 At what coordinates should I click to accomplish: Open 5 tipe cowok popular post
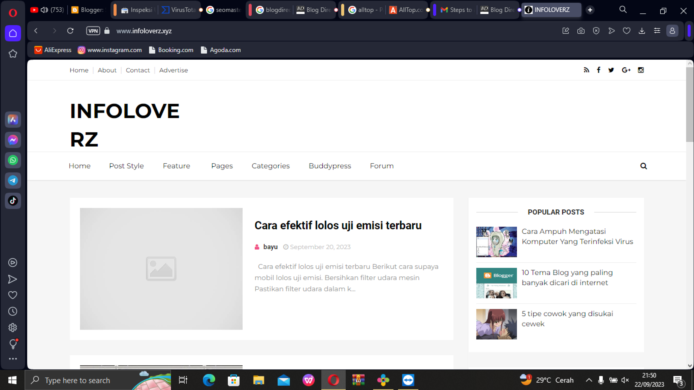pyautogui.click(x=567, y=319)
